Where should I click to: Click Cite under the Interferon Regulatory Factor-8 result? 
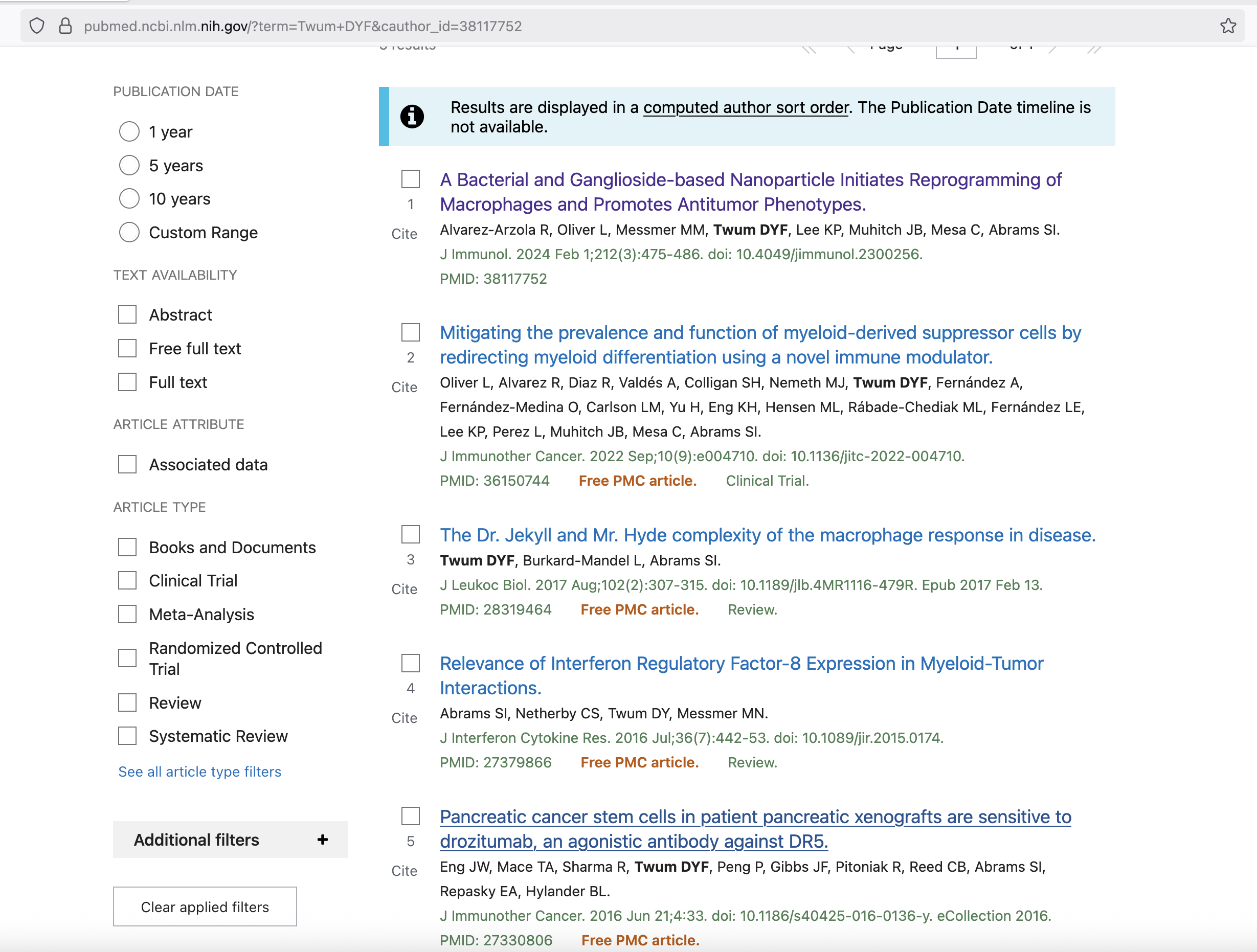(x=404, y=718)
